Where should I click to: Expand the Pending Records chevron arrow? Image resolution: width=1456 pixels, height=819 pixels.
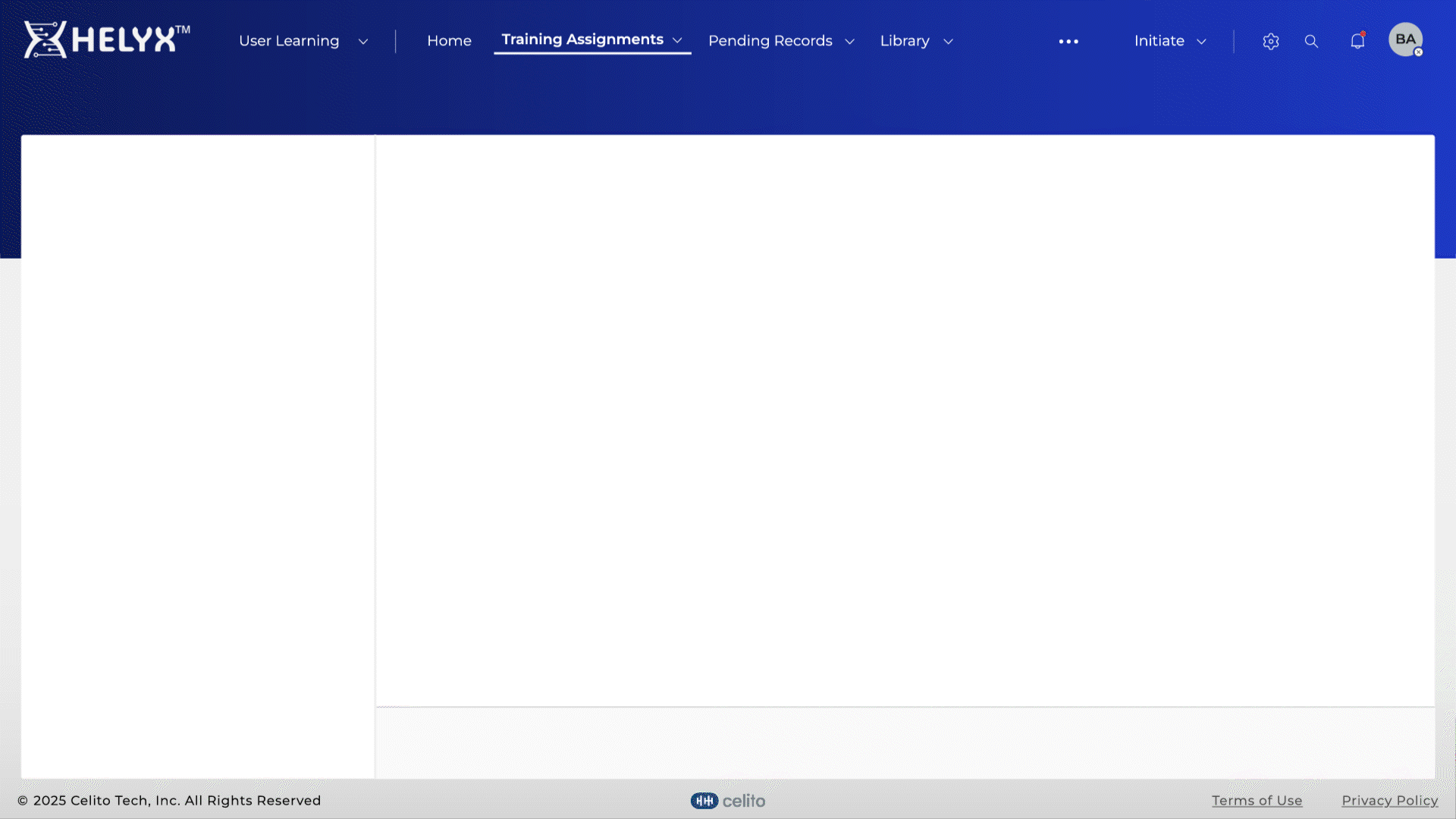849,42
